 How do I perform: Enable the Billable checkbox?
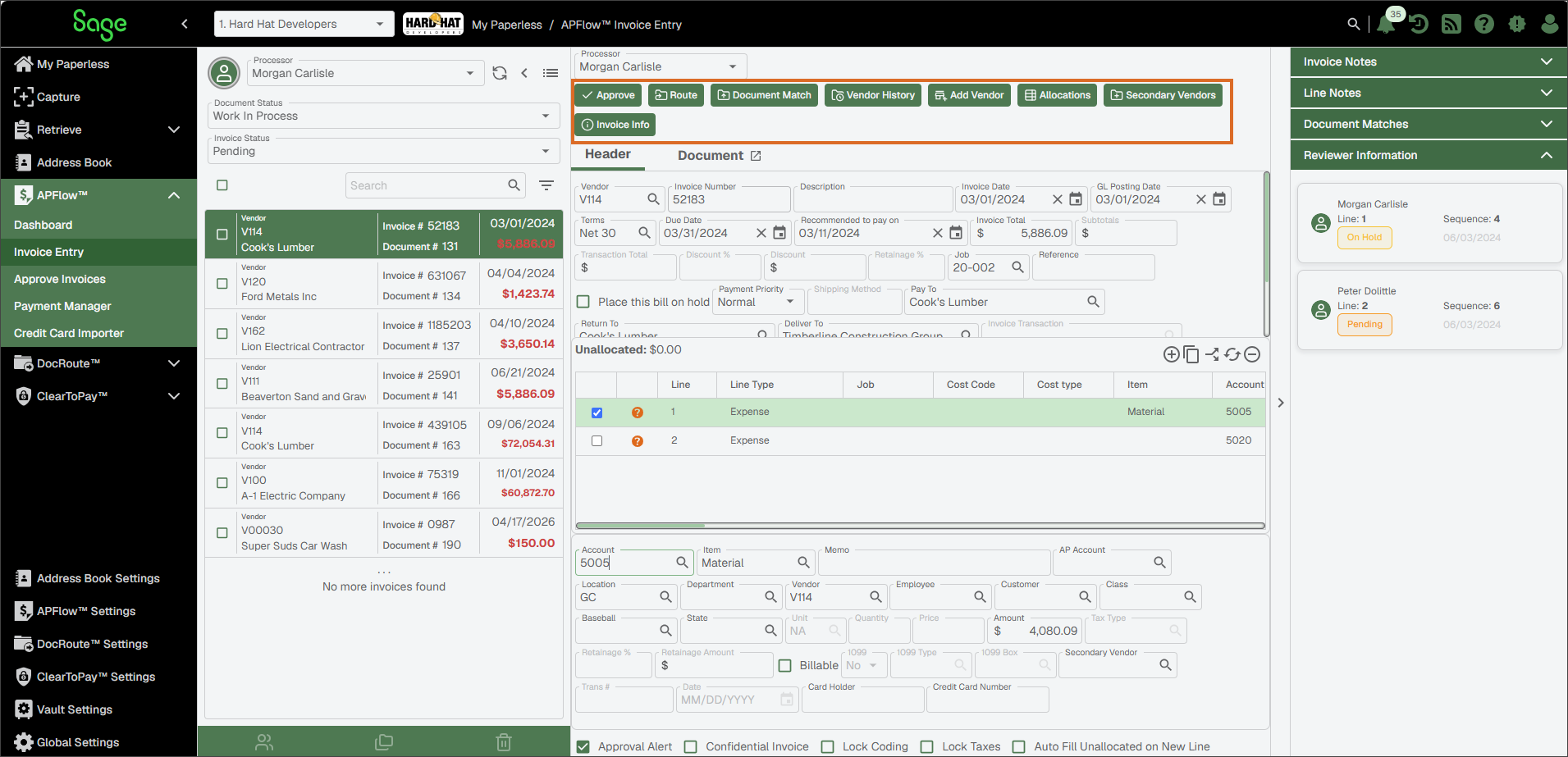point(784,665)
